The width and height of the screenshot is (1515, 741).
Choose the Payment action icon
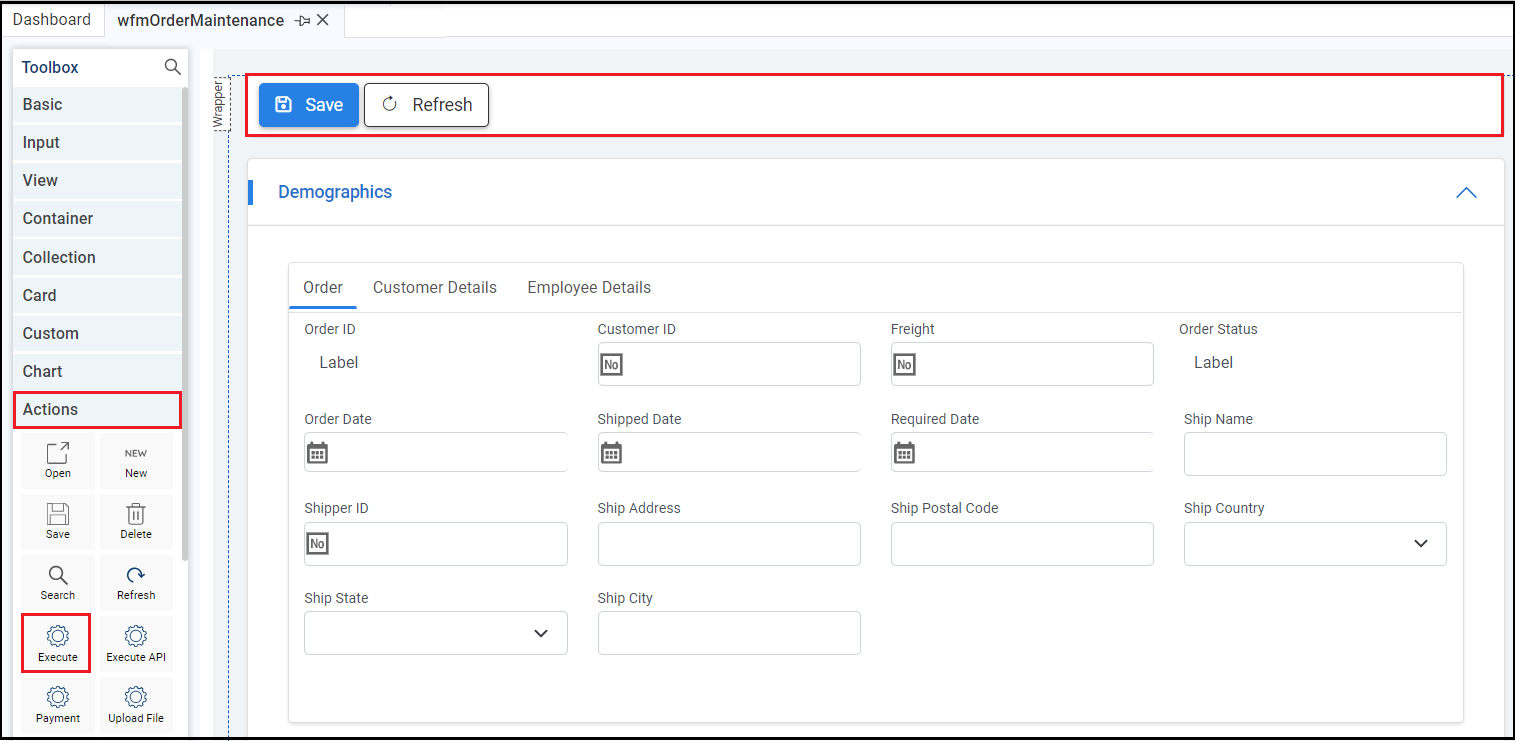(x=58, y=703)
